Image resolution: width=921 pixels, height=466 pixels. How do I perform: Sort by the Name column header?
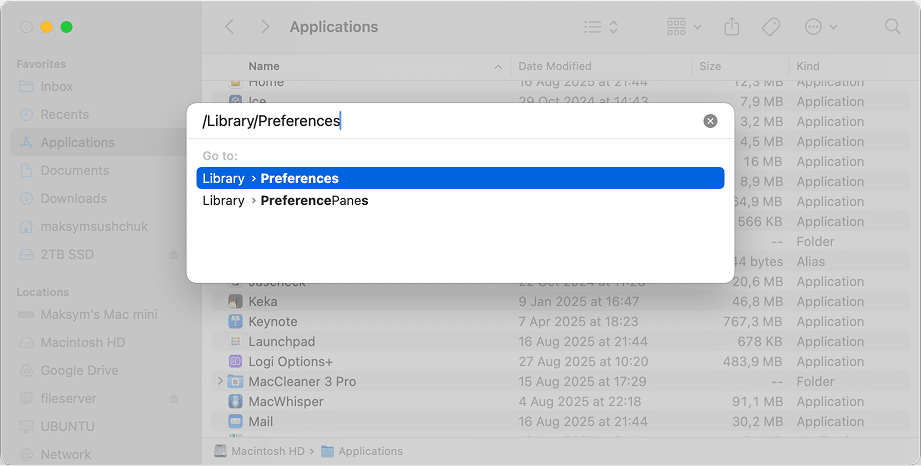tap(264, 66)
